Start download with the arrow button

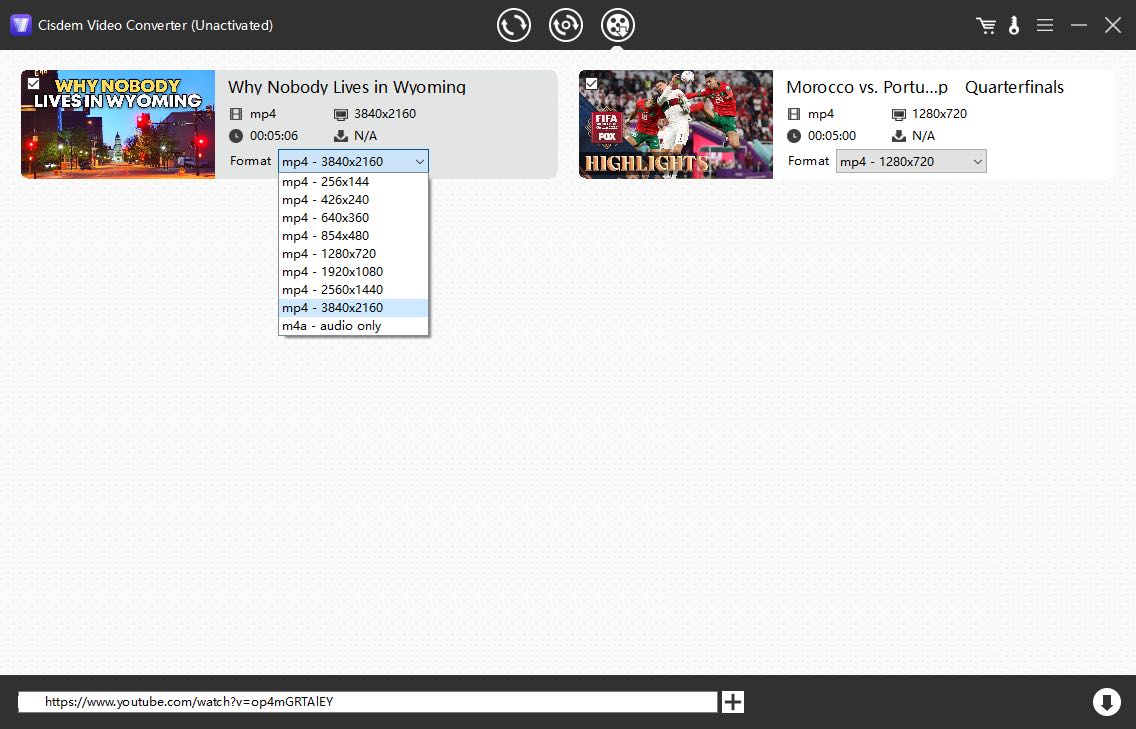tap(1106, 701)
